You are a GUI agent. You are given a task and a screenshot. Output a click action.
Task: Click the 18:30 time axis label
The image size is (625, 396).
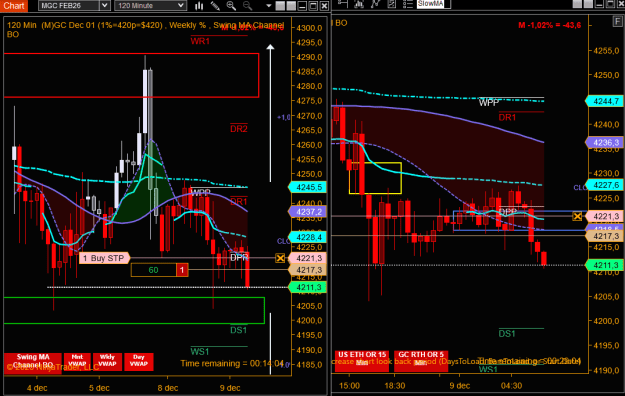coord(395,386)
